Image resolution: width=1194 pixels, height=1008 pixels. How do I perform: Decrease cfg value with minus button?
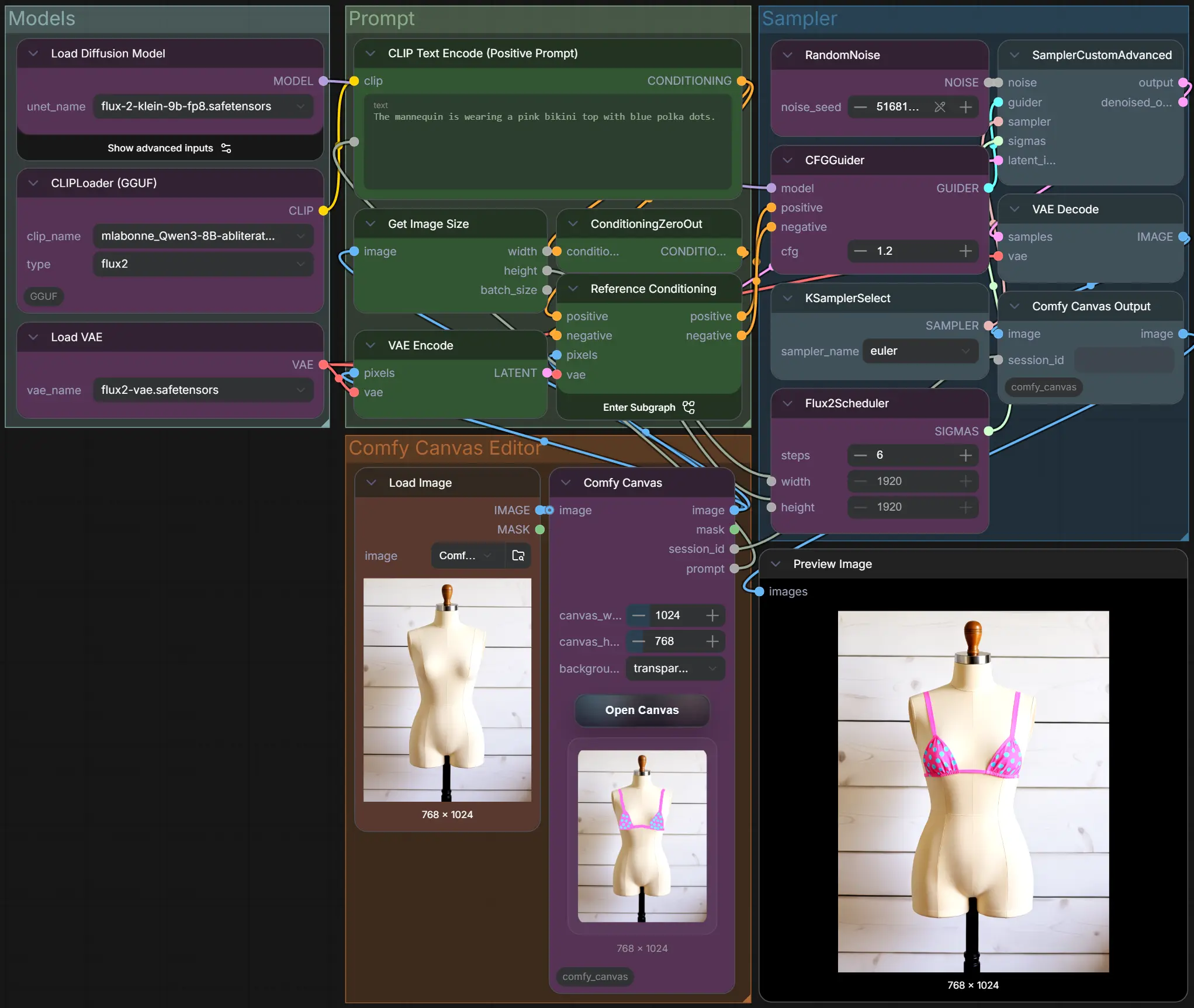(x=860, y=251)
